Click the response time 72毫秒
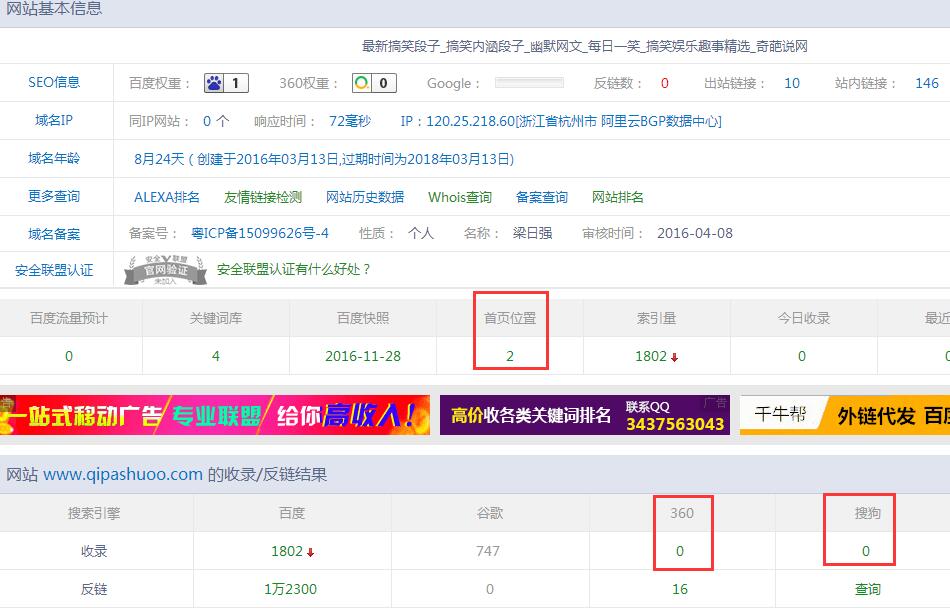 tap(350, 121)
